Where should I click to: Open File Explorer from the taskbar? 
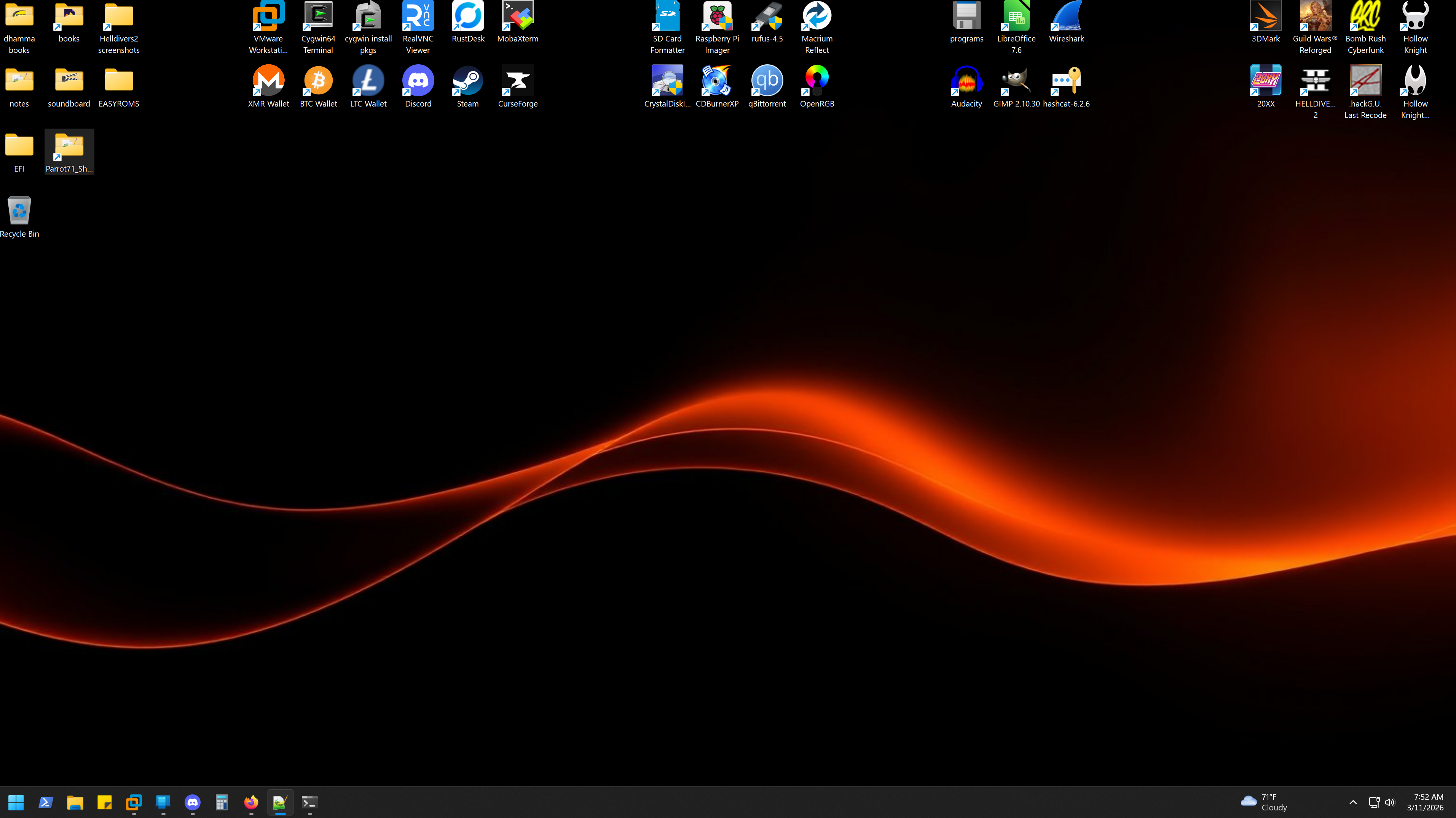click(x=75, y=802)
